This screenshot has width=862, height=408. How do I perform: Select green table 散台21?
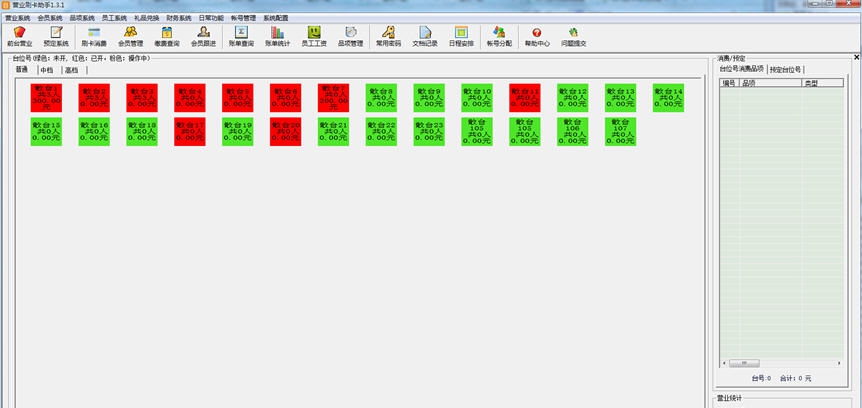pos(333,131)
